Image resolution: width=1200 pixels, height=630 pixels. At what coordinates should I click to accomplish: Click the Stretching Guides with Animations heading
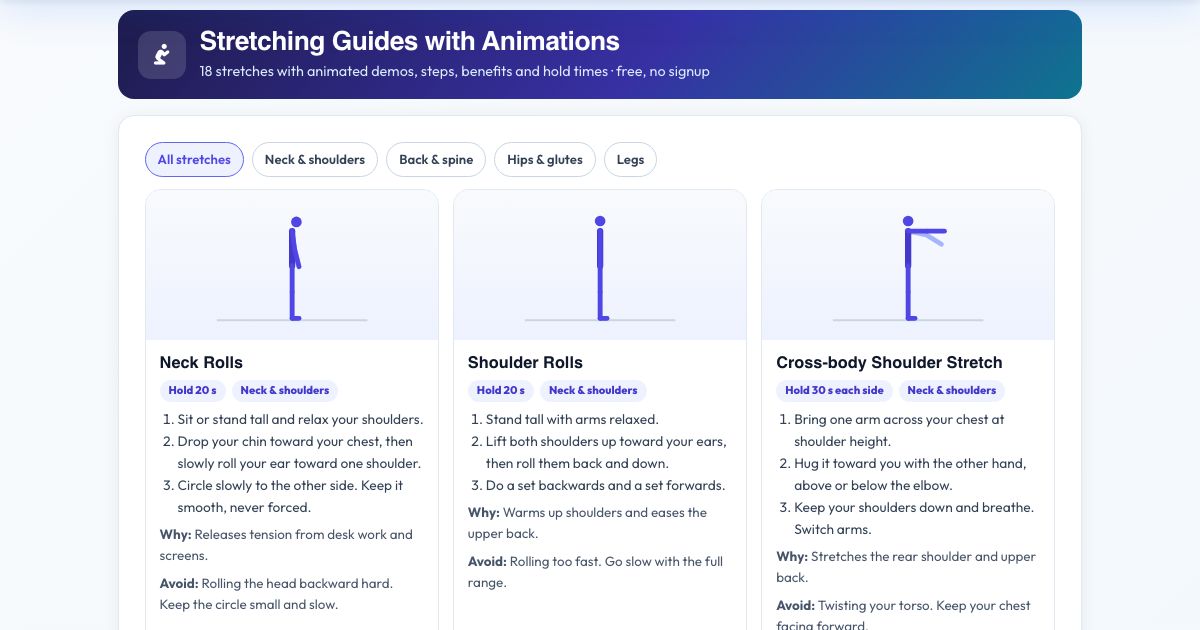pos(409,41)
